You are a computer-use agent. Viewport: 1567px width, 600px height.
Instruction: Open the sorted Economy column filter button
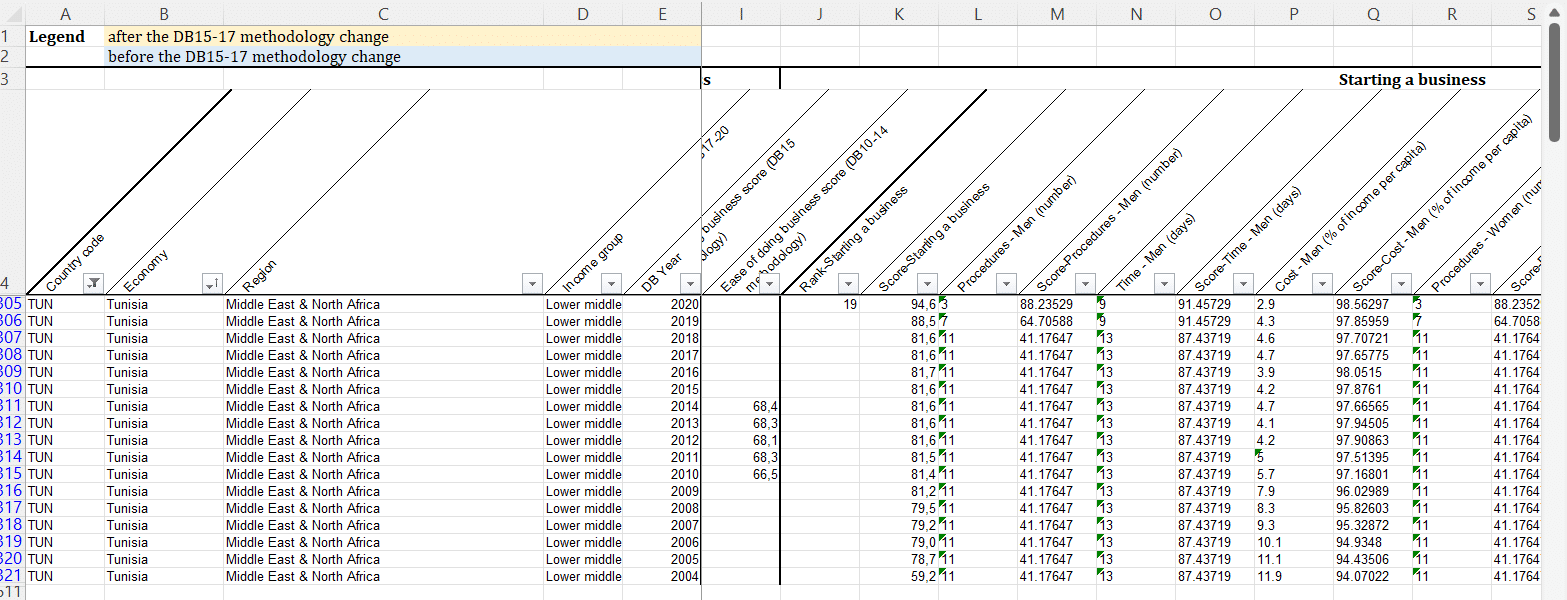click(212, 284)
